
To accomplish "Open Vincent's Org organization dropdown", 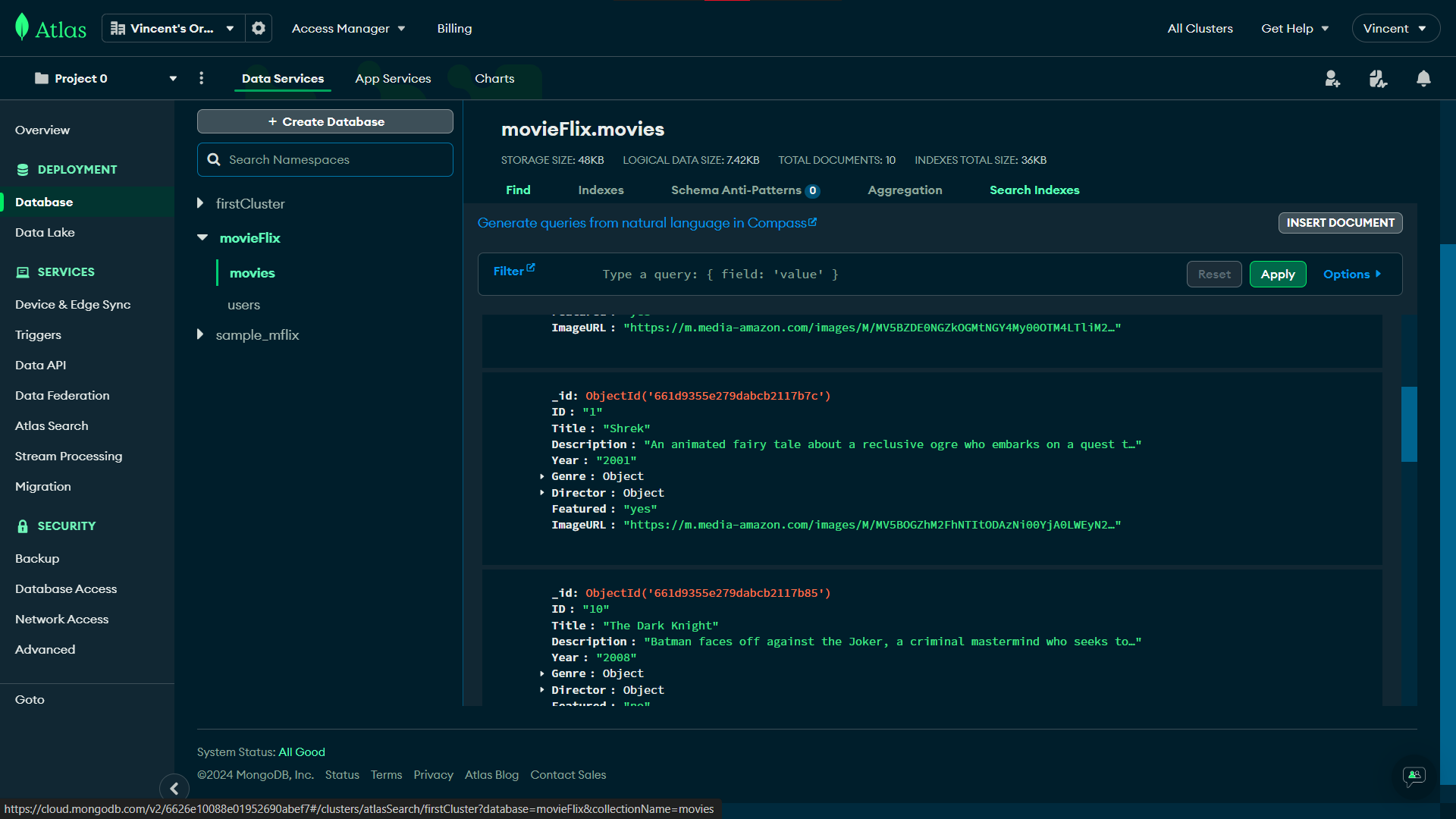I will pos(172,28).
